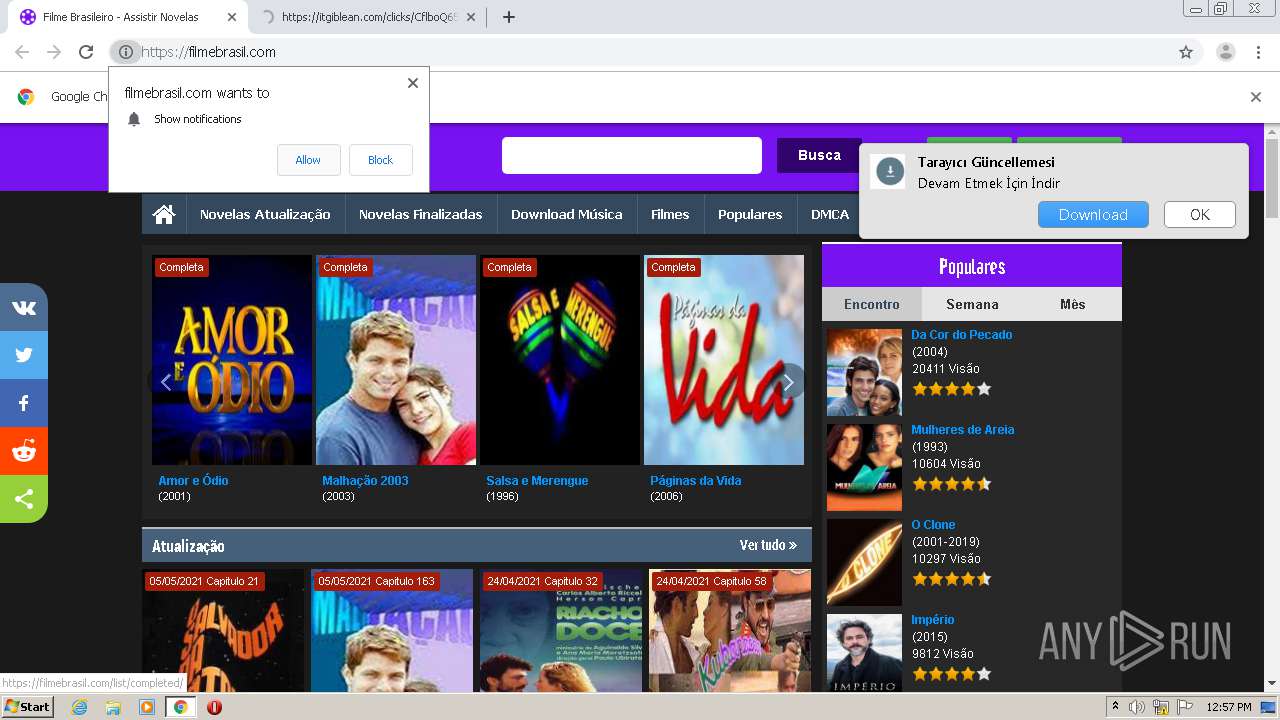Image resolution: width=1280 pixels, height=720 pixels.
Task: Select Encontro tab in Populares
Action: pos(872,304)
